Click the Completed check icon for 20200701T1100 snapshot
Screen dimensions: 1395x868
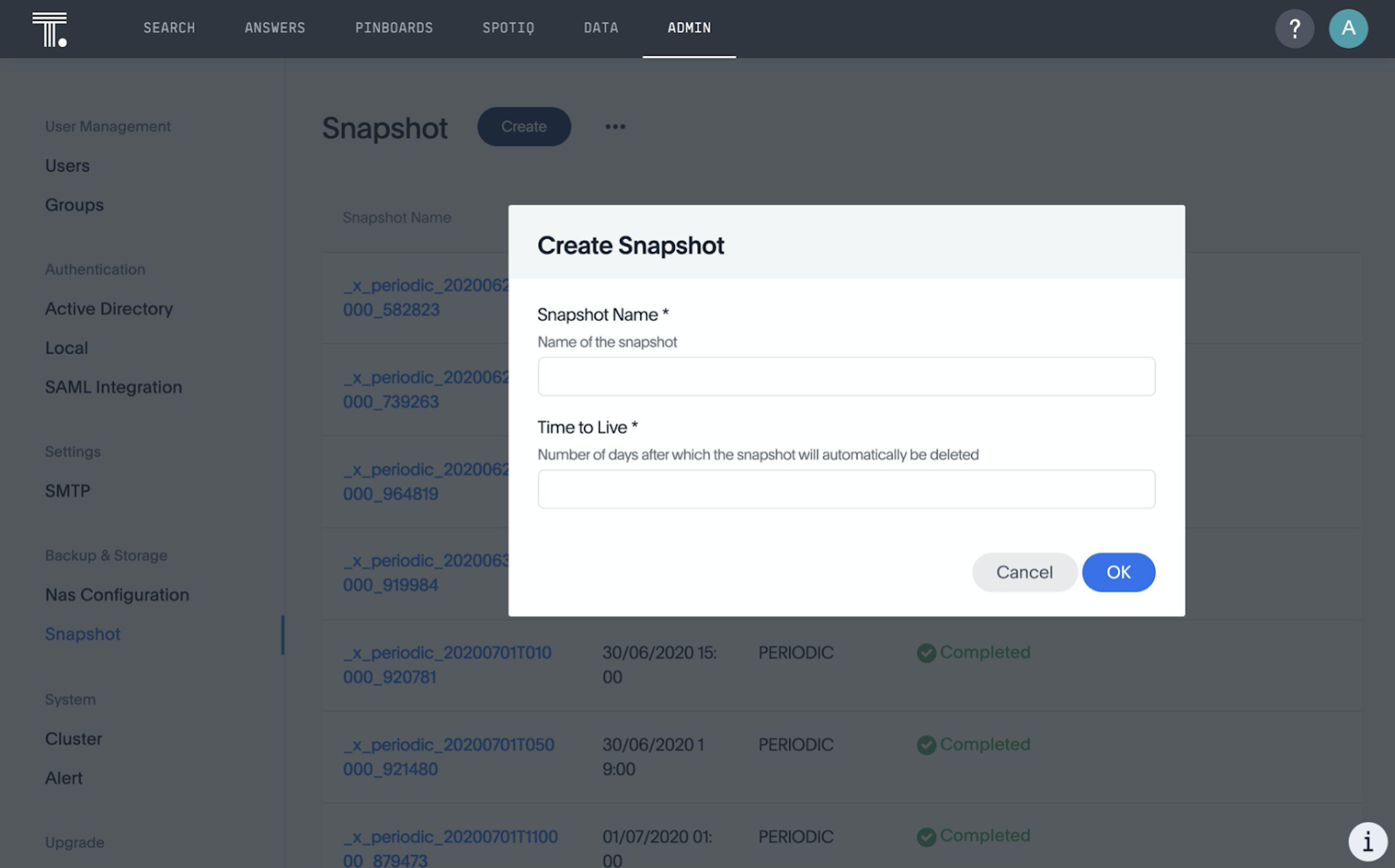[926, 837]
